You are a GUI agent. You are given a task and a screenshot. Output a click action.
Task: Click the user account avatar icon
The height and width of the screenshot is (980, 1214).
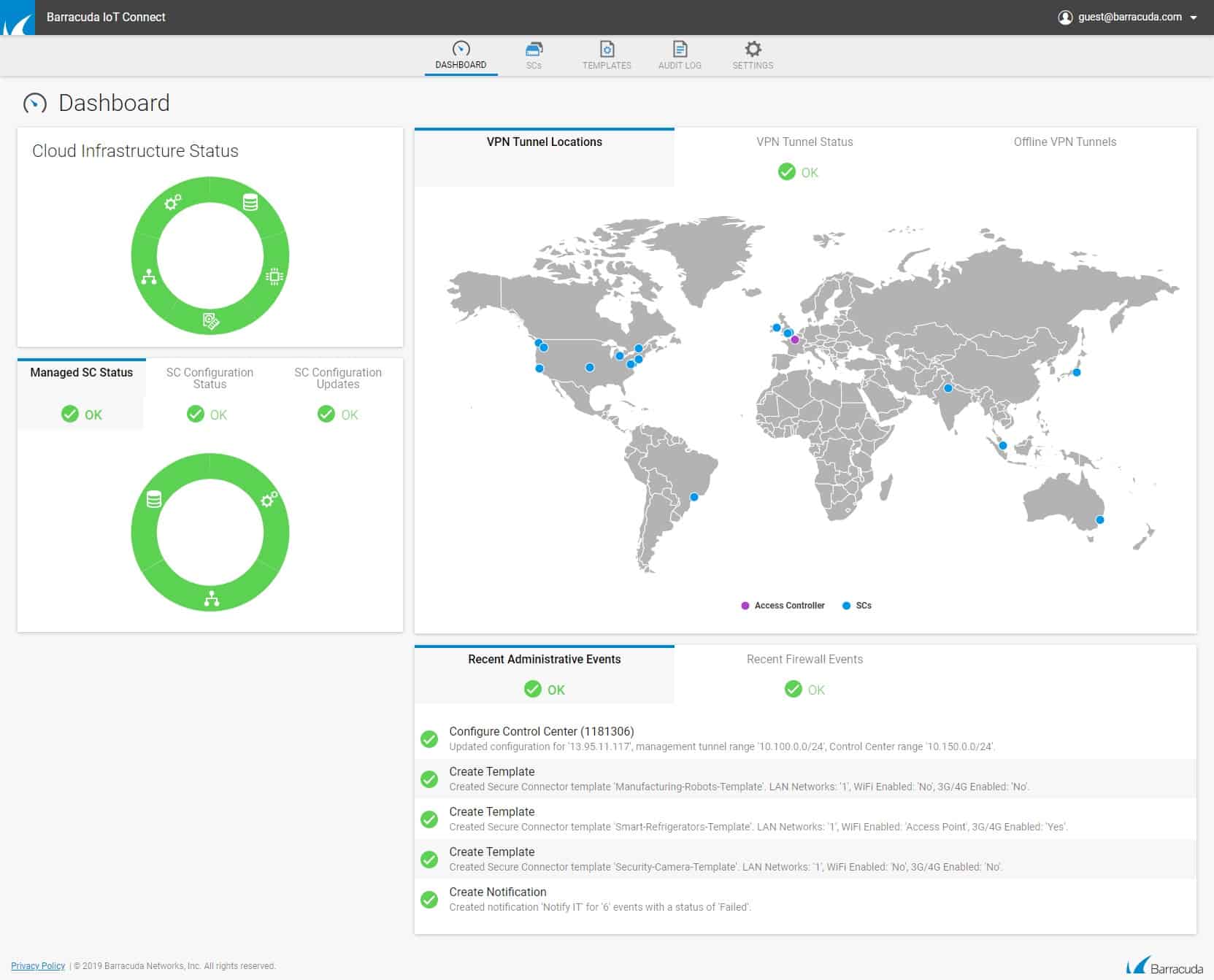tap(1065, 17)
